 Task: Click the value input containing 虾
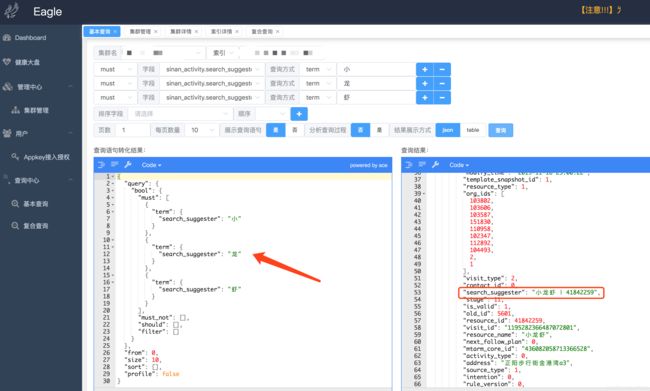(376, 97)
